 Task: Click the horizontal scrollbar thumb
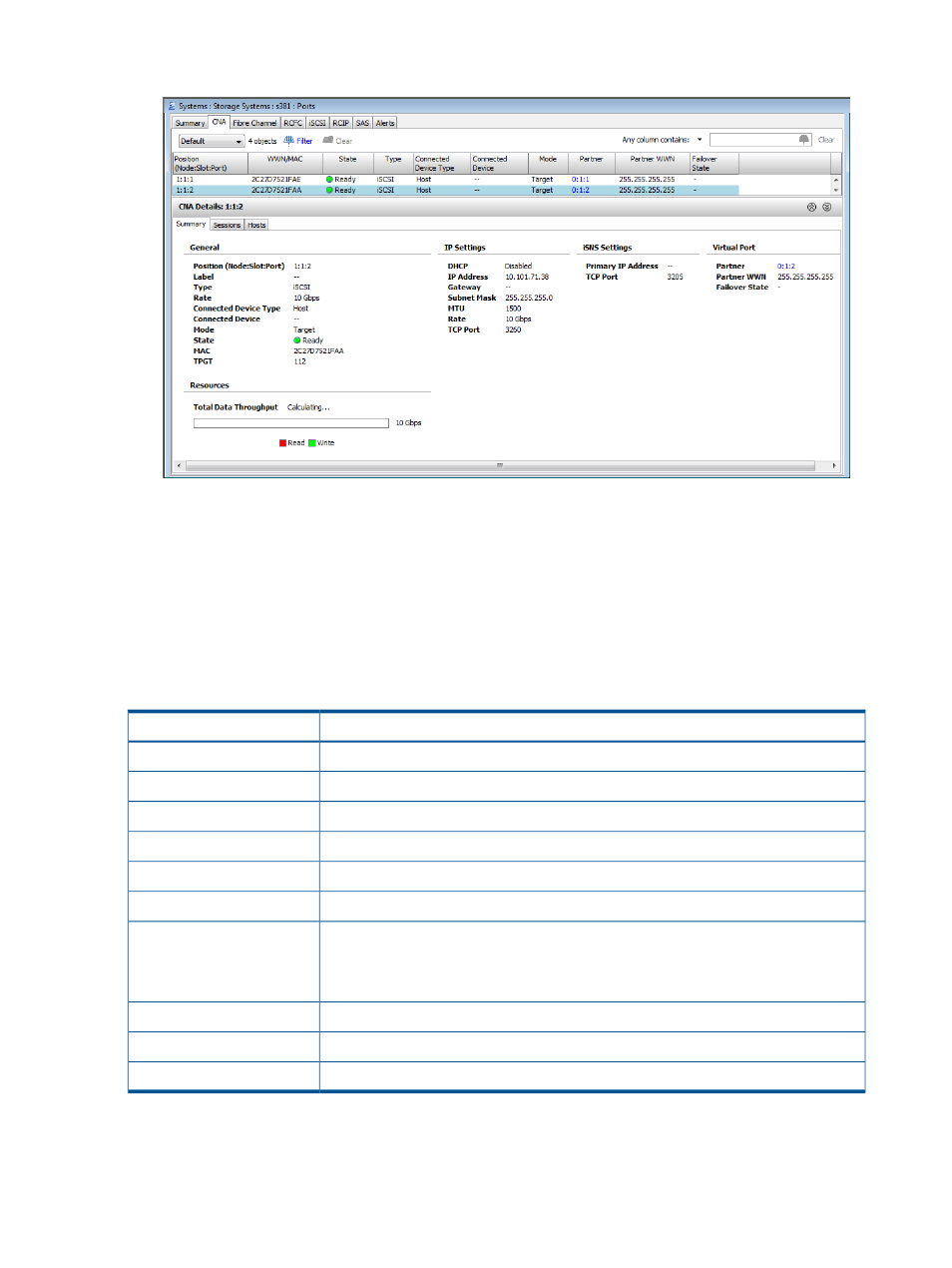(x=499, y=465)
